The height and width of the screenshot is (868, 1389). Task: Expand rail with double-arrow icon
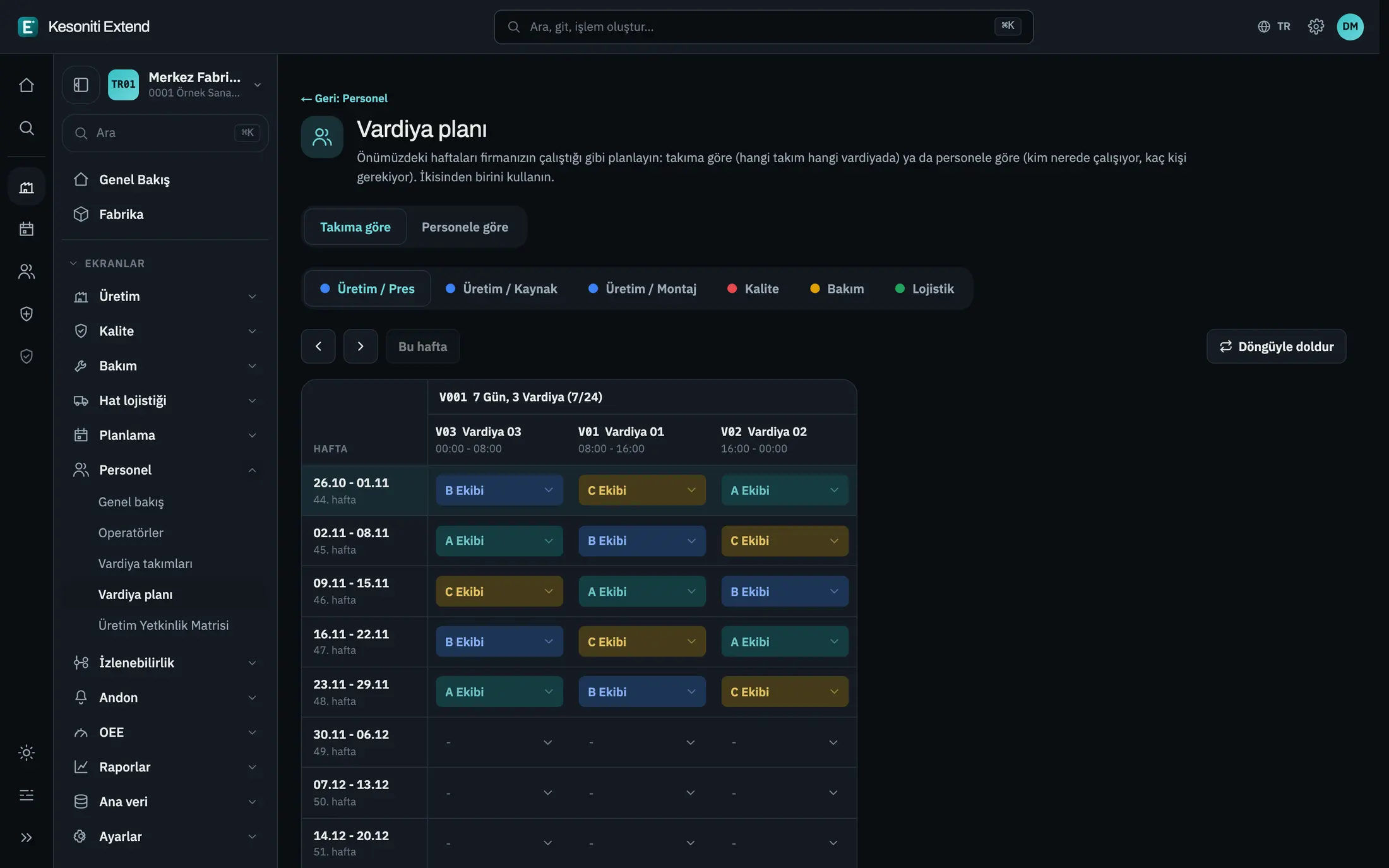pyautogui.click(x=27, y=838)
